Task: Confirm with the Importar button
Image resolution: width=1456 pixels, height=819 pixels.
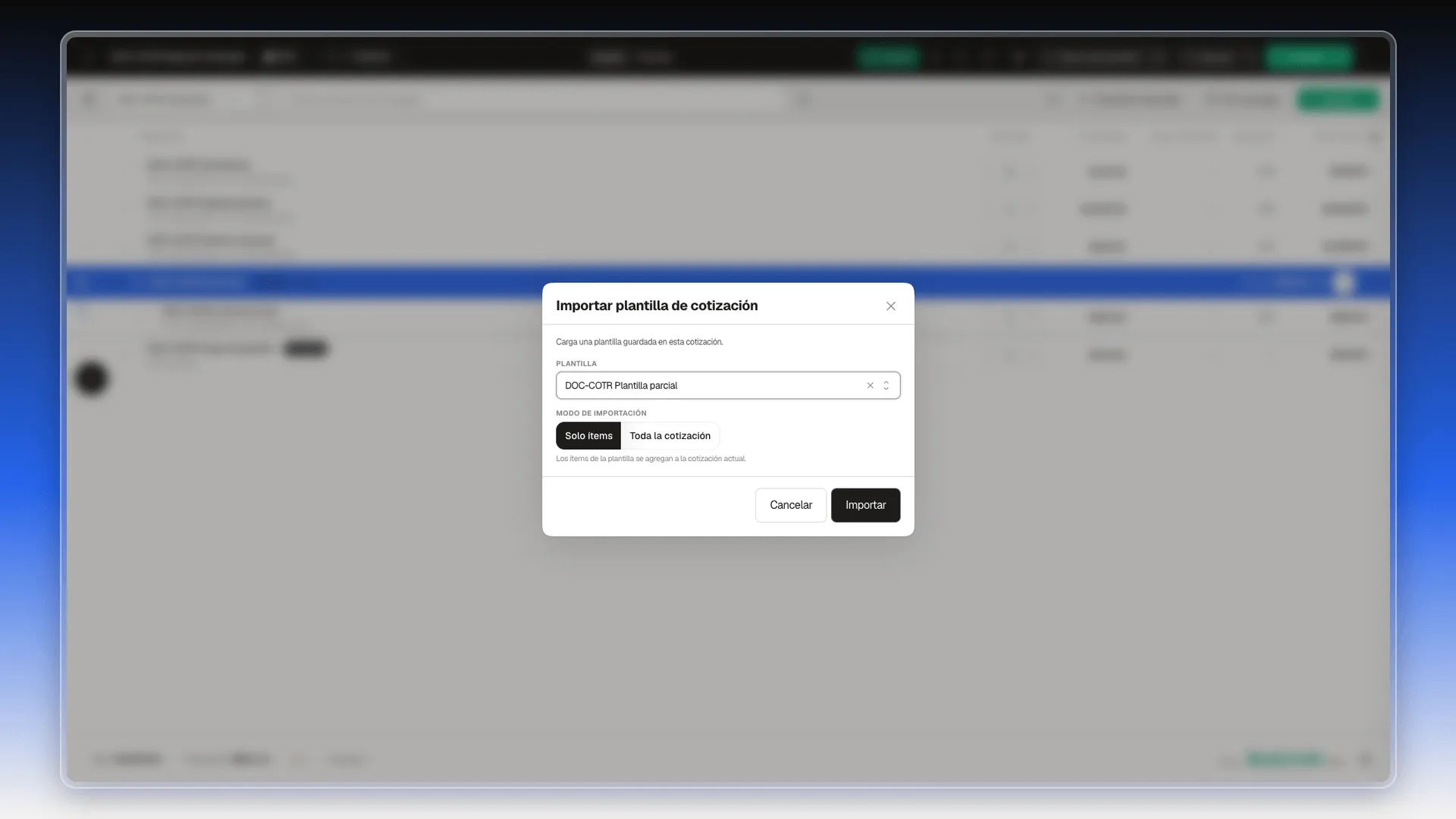Action: coord(865,505)
